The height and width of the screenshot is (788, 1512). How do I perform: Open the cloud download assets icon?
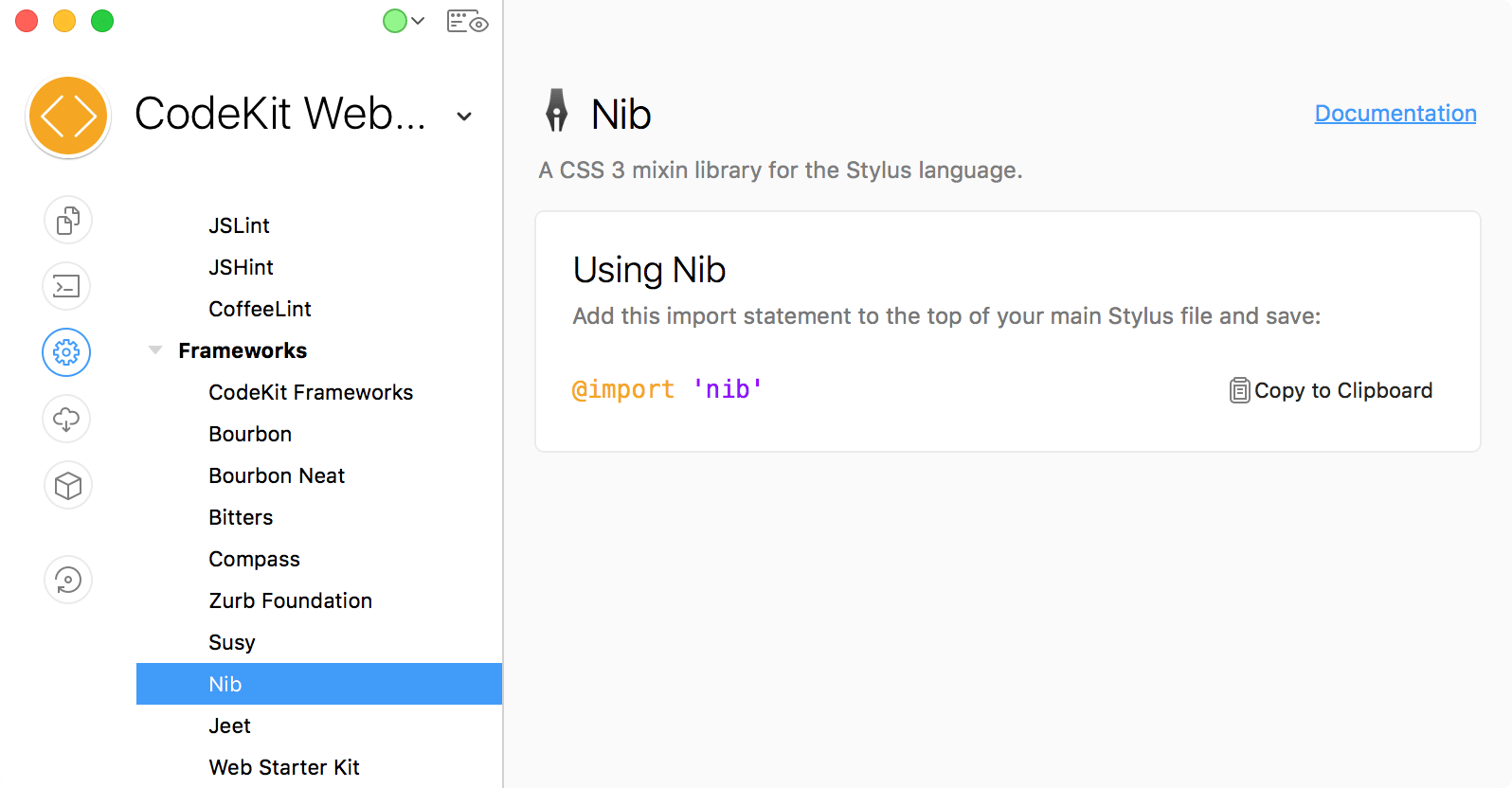point(67,419)
